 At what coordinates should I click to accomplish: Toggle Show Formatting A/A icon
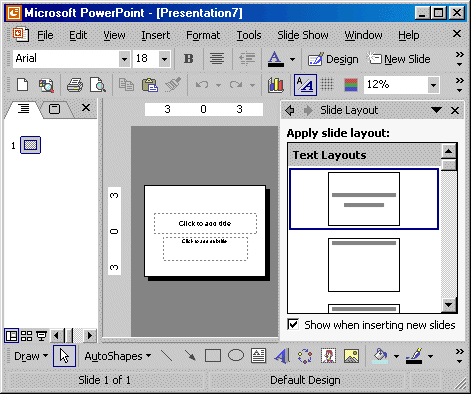(x=305, y=85)
